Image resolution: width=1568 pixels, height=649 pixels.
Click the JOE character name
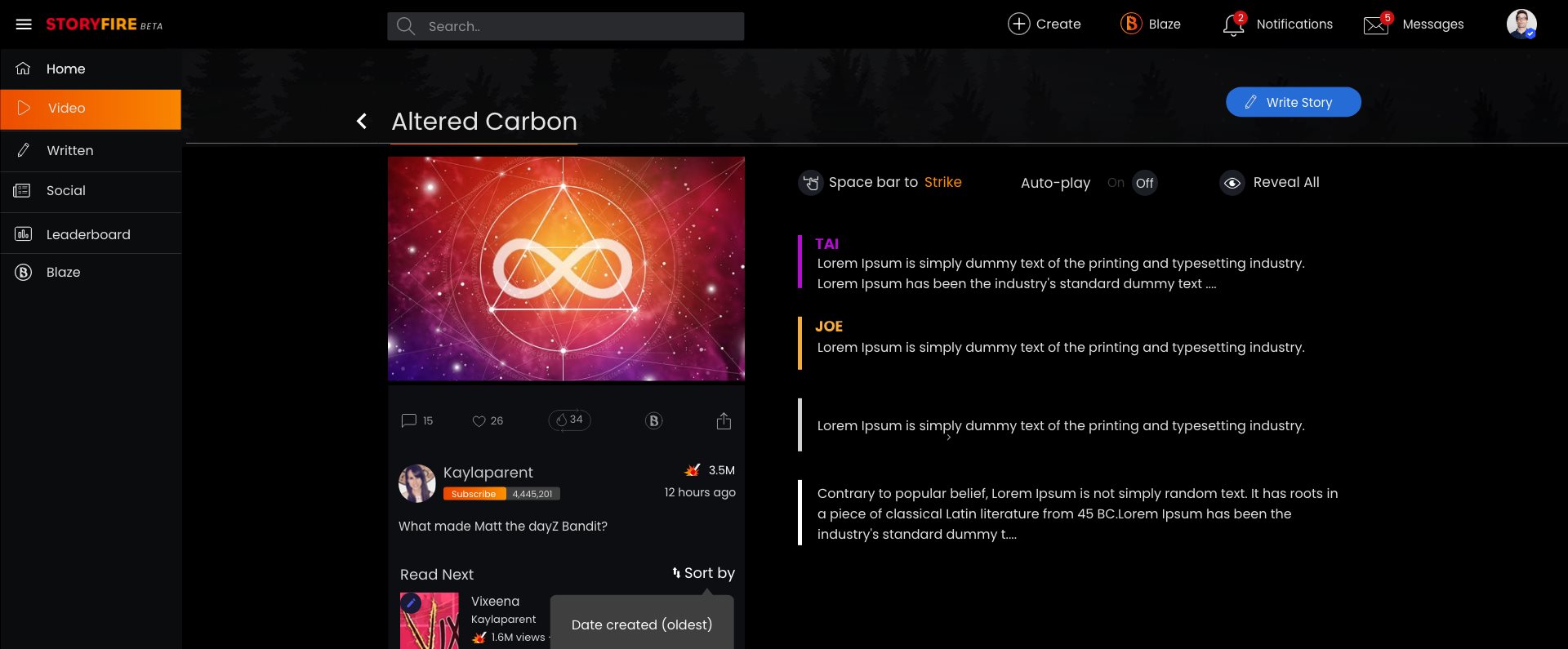coord(828,326)
